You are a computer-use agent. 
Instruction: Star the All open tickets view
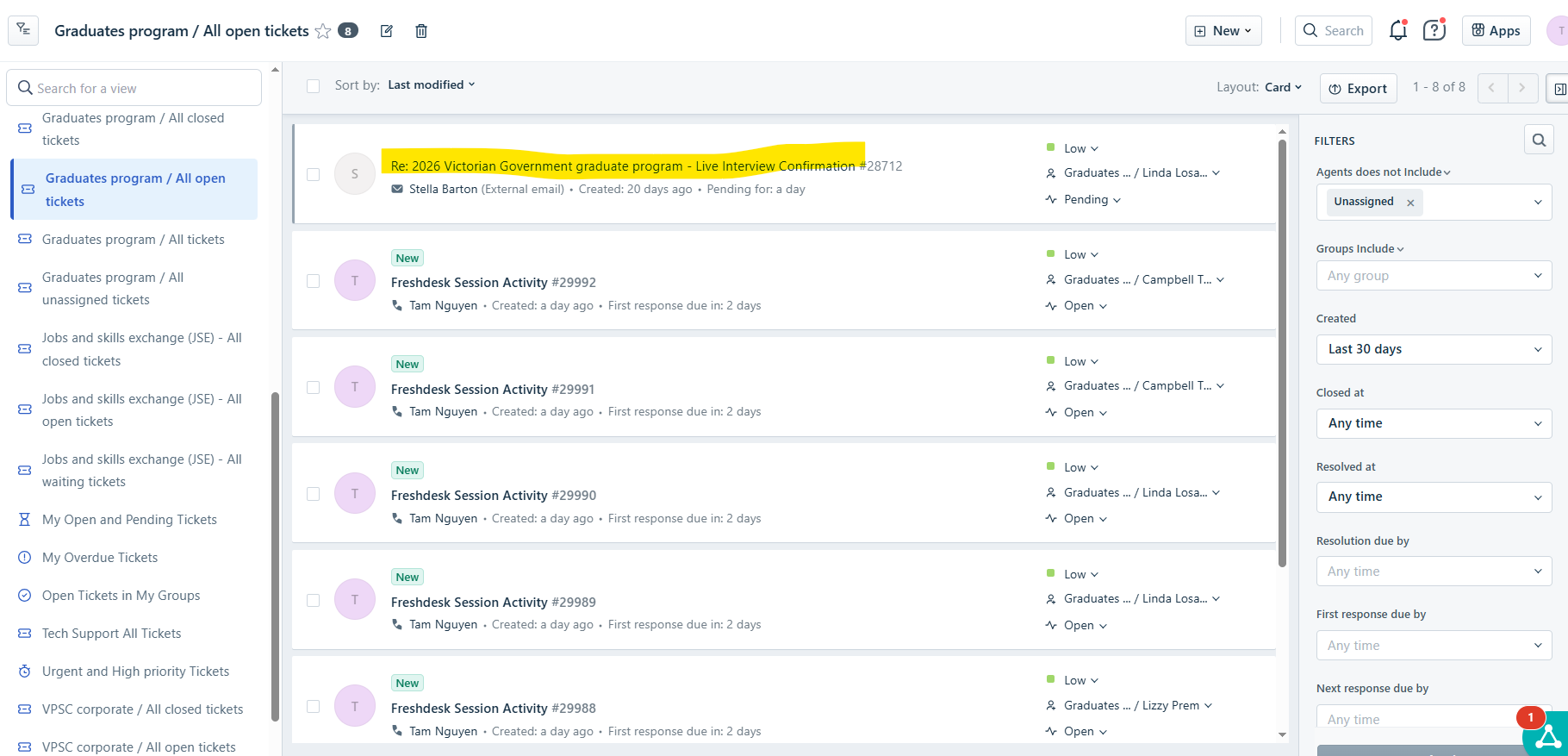pos(323,31)
